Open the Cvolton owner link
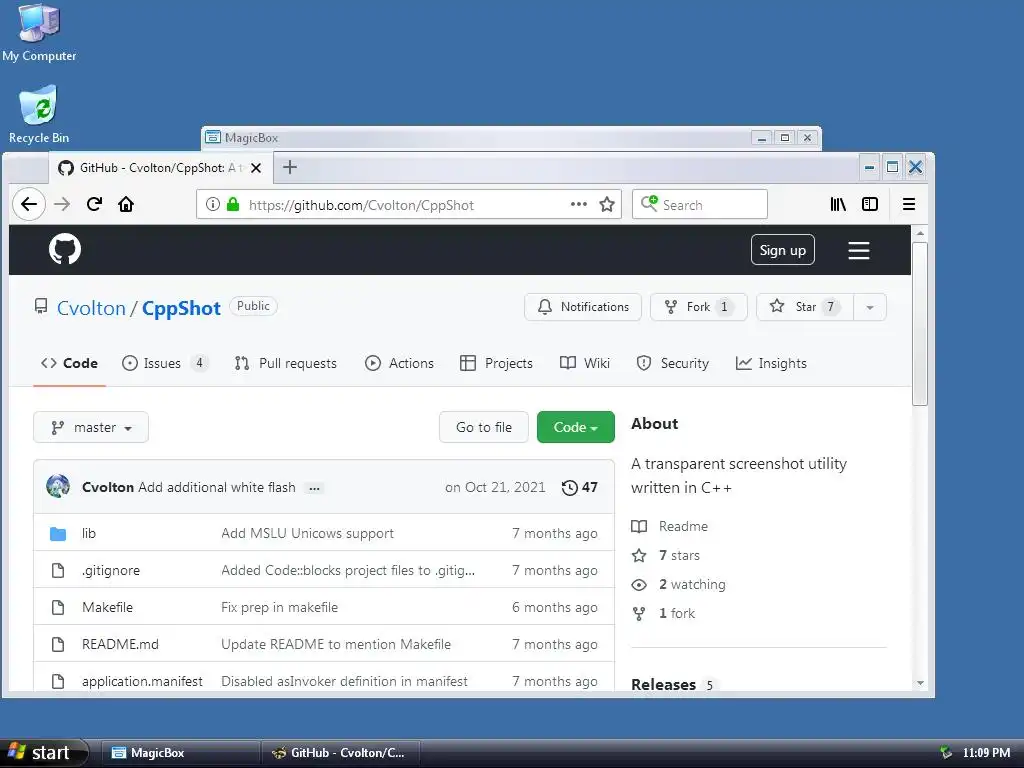The image size is (1024, 768). 91,308
